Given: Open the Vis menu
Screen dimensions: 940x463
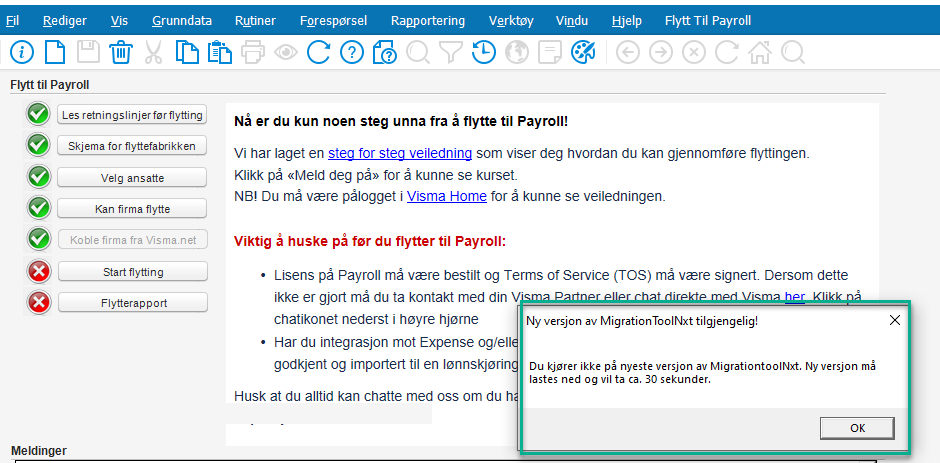Looking at the screenshot, I should click(x=119, y=21).
